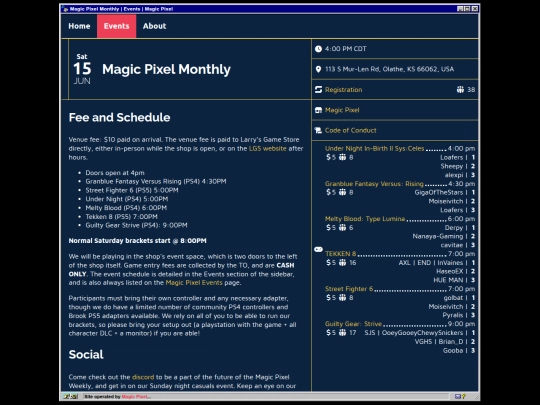Open the Code of Conduct link
The height and width of the screenshot is (405, 540).
tap(351, 130)
